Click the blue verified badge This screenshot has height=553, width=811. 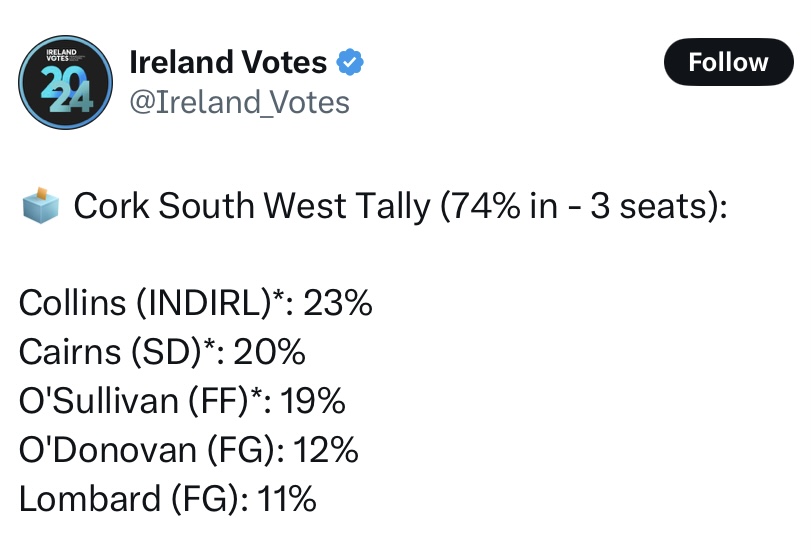point(350,63)
